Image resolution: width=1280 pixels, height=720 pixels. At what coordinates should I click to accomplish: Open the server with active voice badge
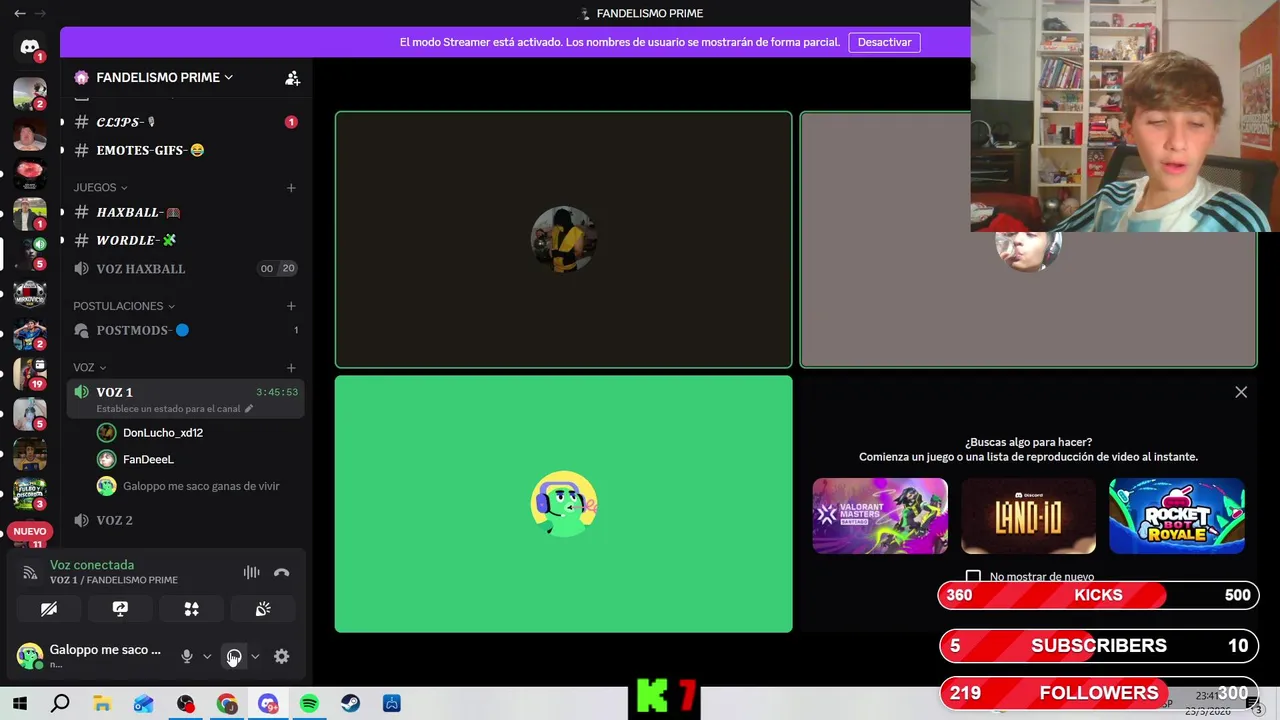tap(30, 253)
